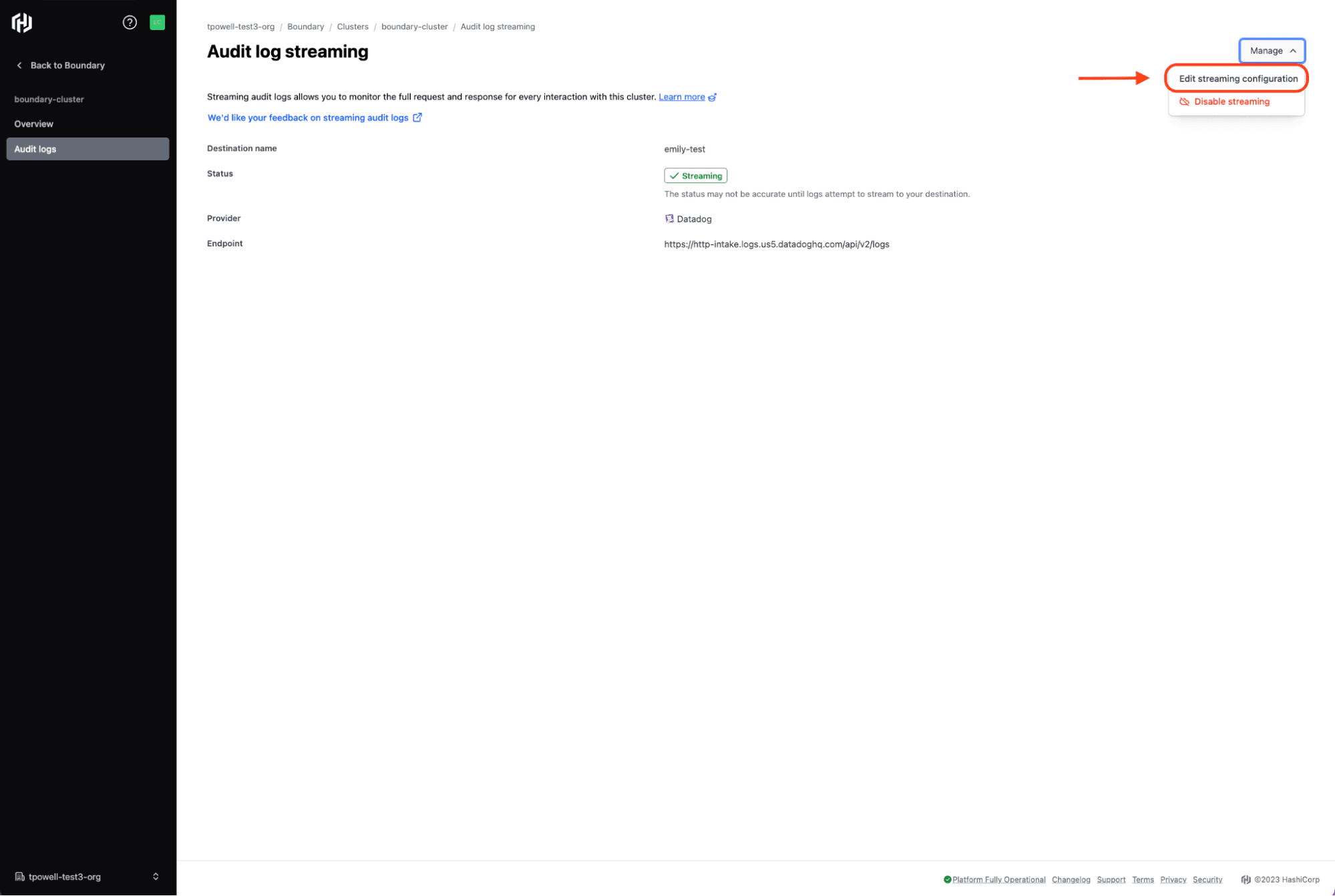1335x896 pixels.
Task: Expand the tpowell-test3-org organization switcher
Action: coord(87,877)
